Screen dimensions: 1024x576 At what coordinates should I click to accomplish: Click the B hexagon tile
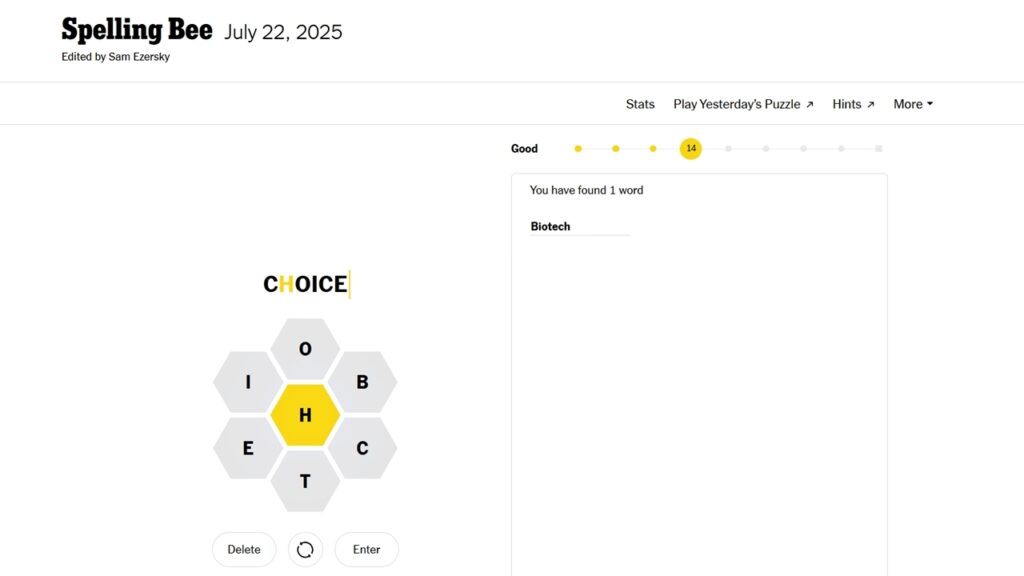click(364, 381)
